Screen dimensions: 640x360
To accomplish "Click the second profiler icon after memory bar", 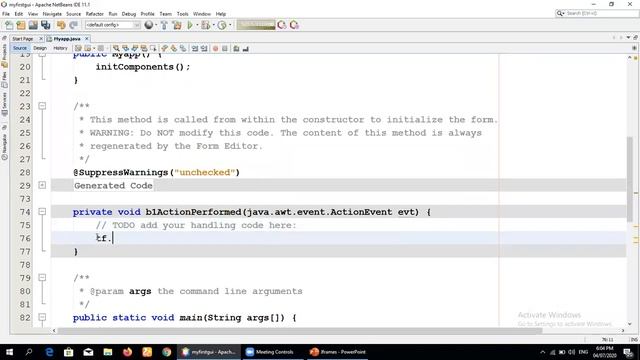I will pyautogui.click(x=294, y=25).
